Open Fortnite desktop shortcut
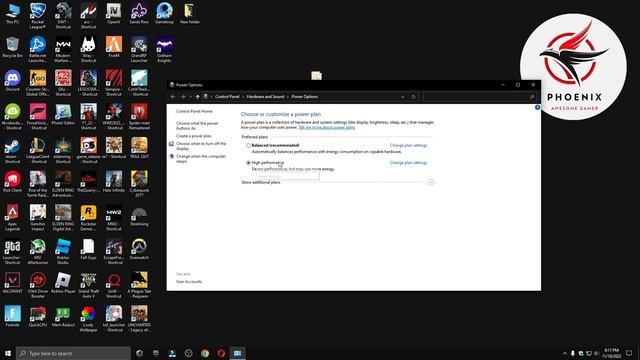The width and height of the screenshot is (640, 360). click(12, 316)
